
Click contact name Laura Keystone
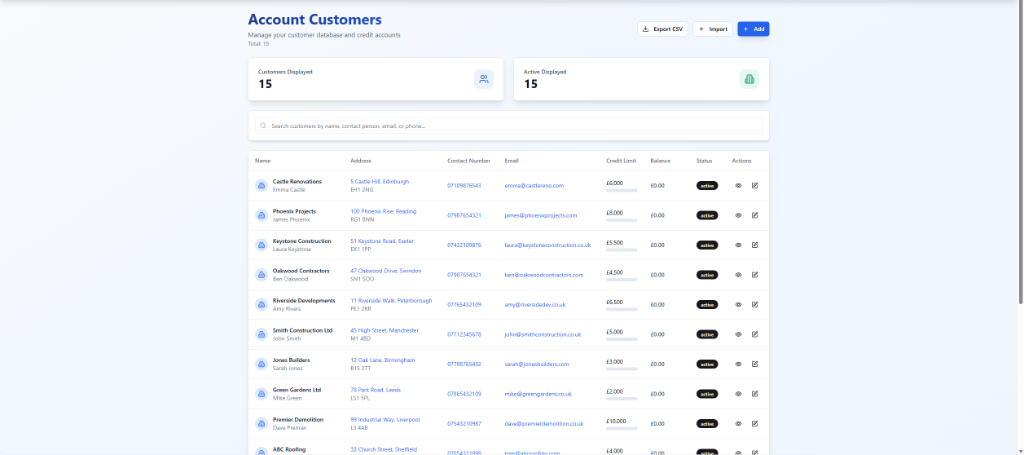coord(292,249)
